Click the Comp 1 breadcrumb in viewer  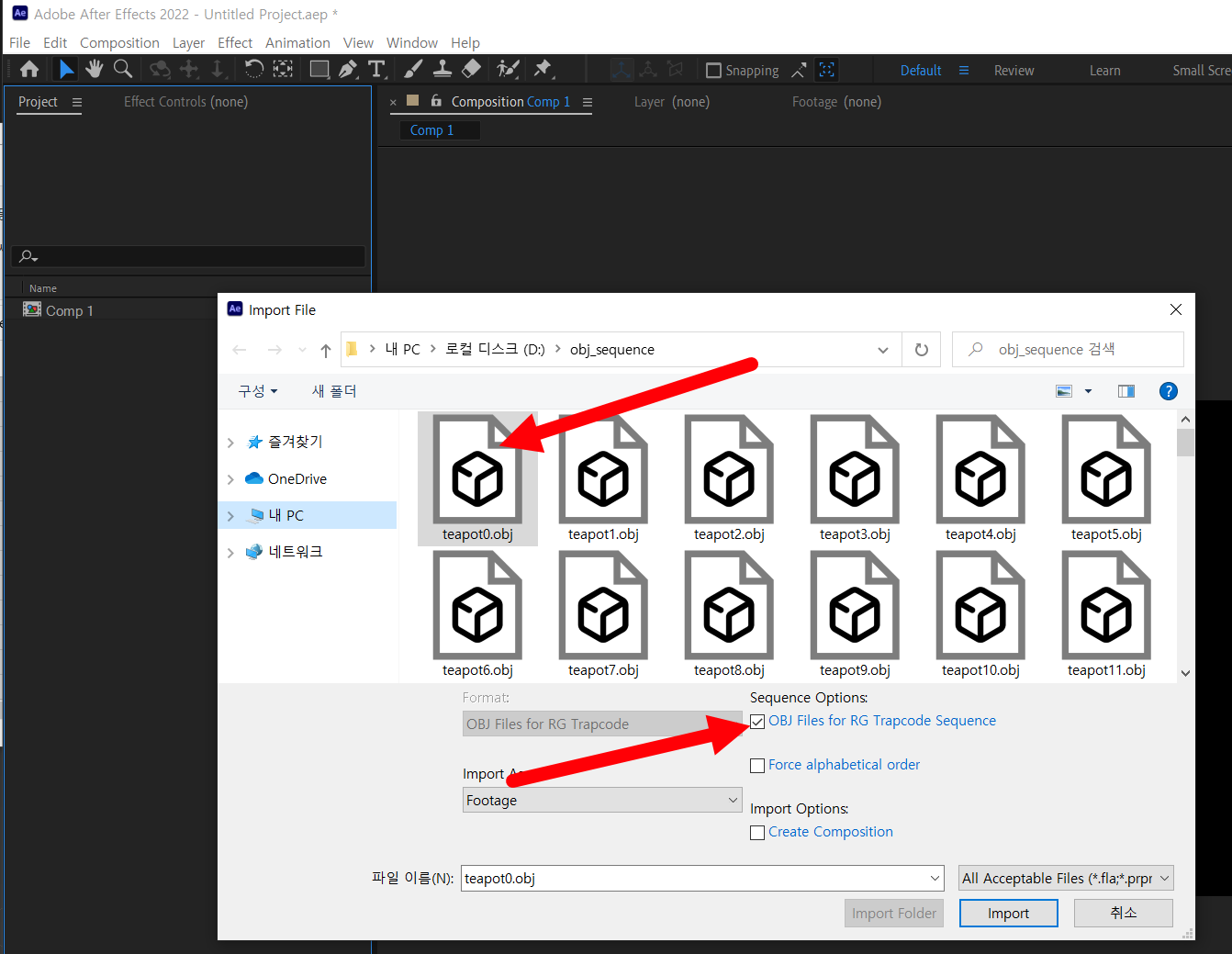point(432,130)
